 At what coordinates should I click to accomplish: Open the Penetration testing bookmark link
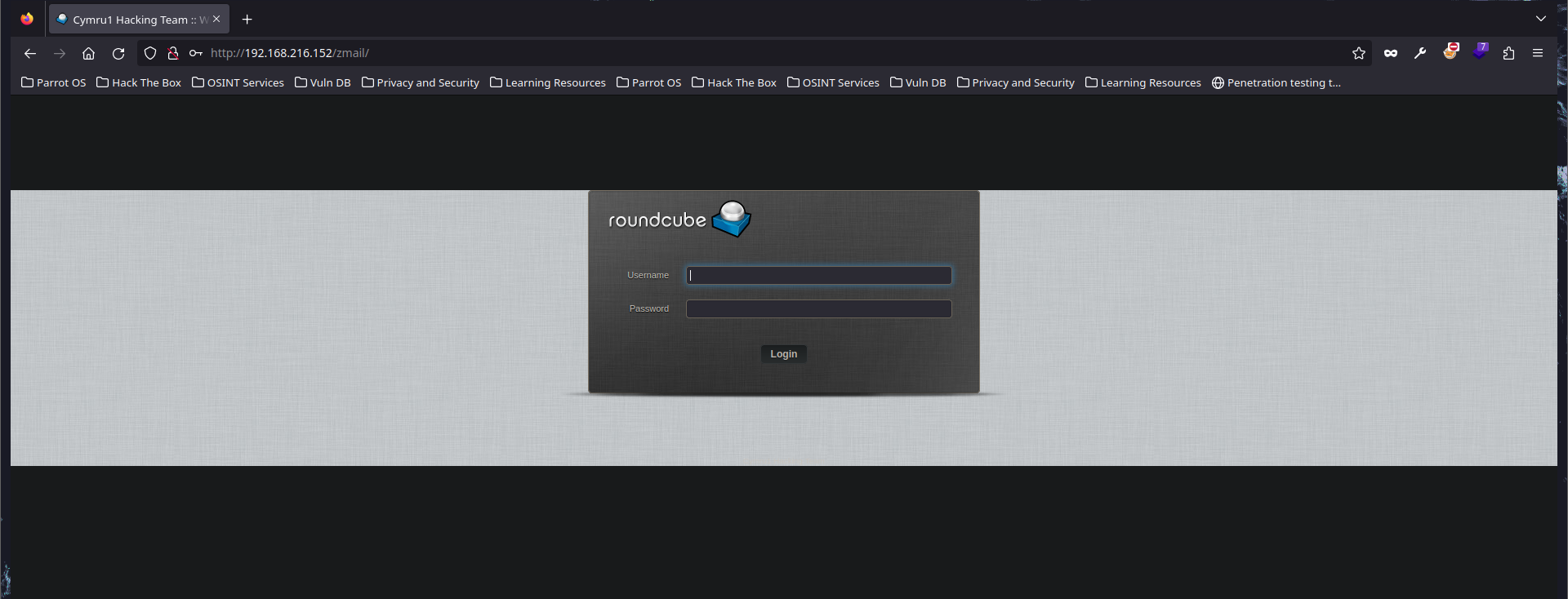(x=1276, y=82)
